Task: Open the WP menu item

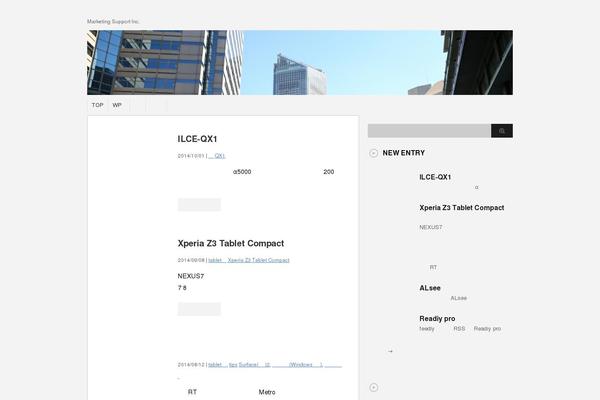Action: pos(117,105)
